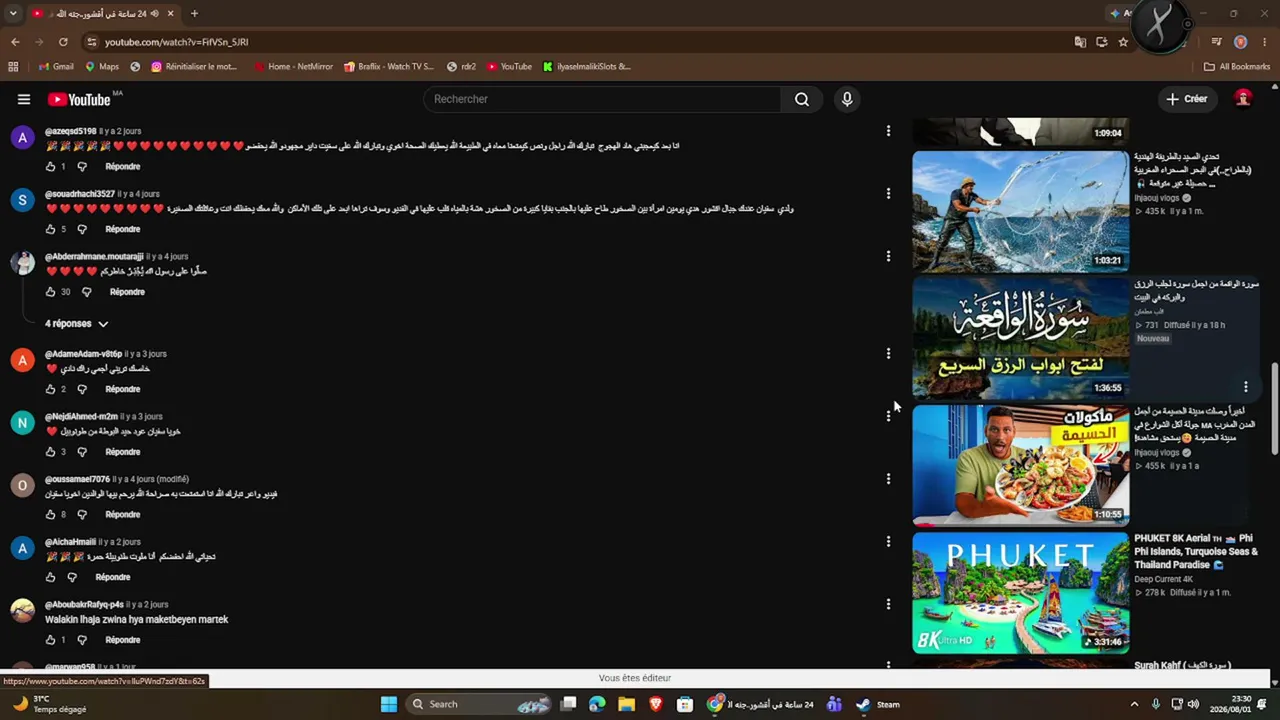Open options menu for @AdameAdam-v8t6p's comment
Image resolution: width=1280 pixels, height=720 pixels.
tap(888, 354)
